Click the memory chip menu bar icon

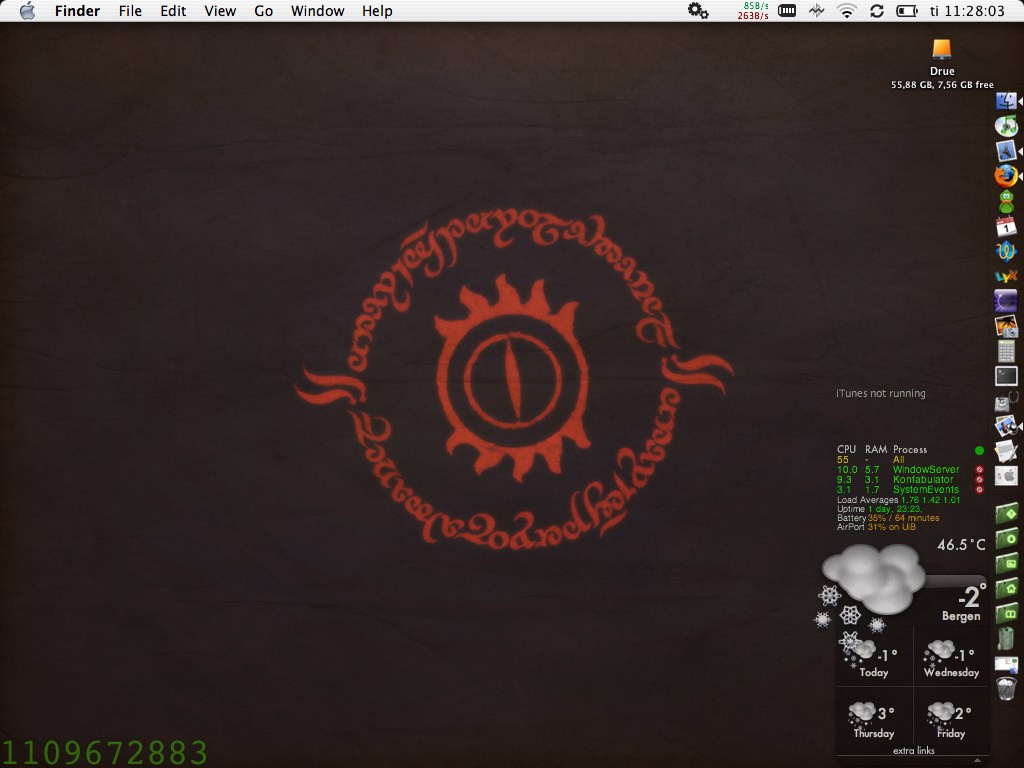click(787, 10)
